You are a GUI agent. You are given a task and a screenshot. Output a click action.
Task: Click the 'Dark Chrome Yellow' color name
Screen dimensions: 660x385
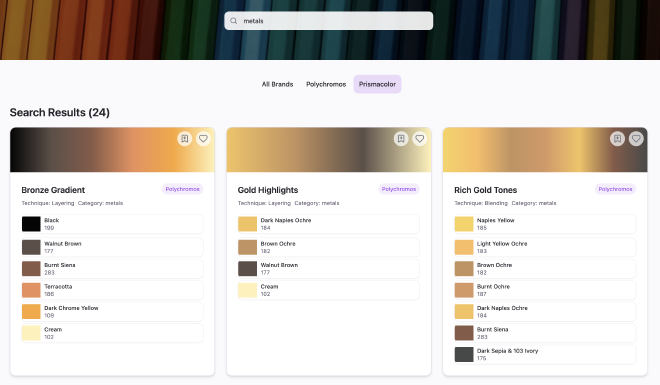[71, 308]
